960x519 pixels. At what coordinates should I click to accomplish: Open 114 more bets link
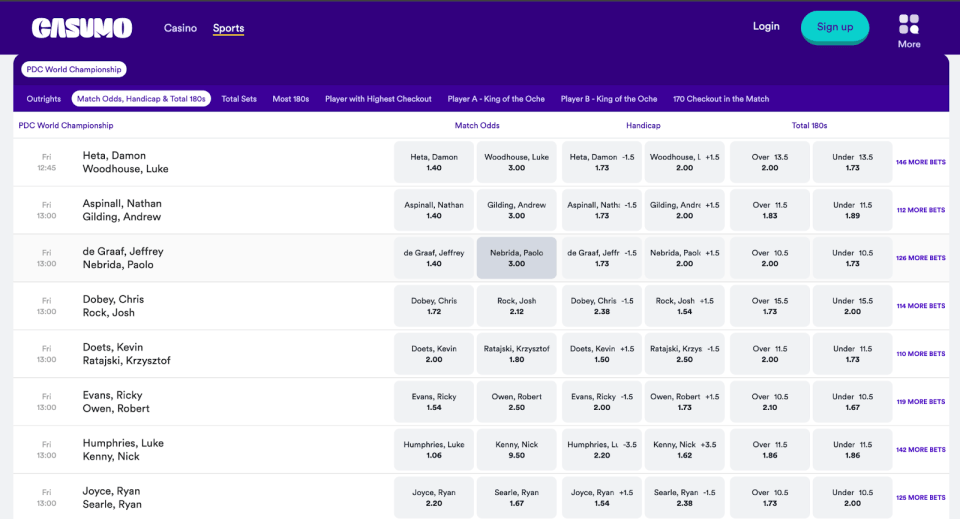[x=921, y=306]
